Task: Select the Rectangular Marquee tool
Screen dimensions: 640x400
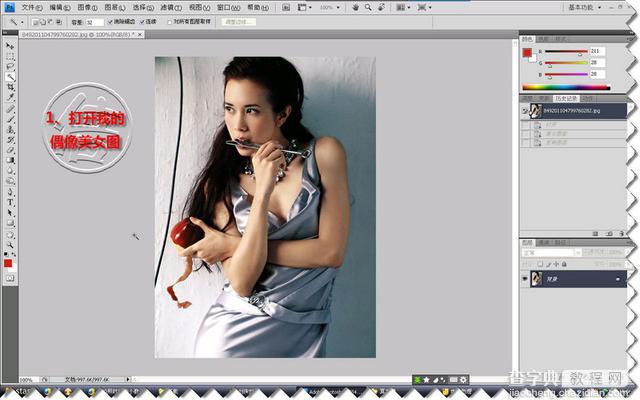Action: click(10, 56)
